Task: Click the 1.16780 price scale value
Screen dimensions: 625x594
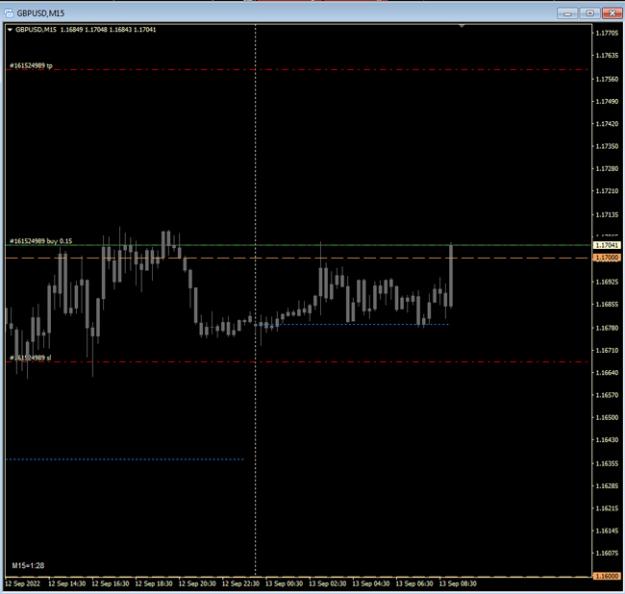Action: [x=607, y=328]
